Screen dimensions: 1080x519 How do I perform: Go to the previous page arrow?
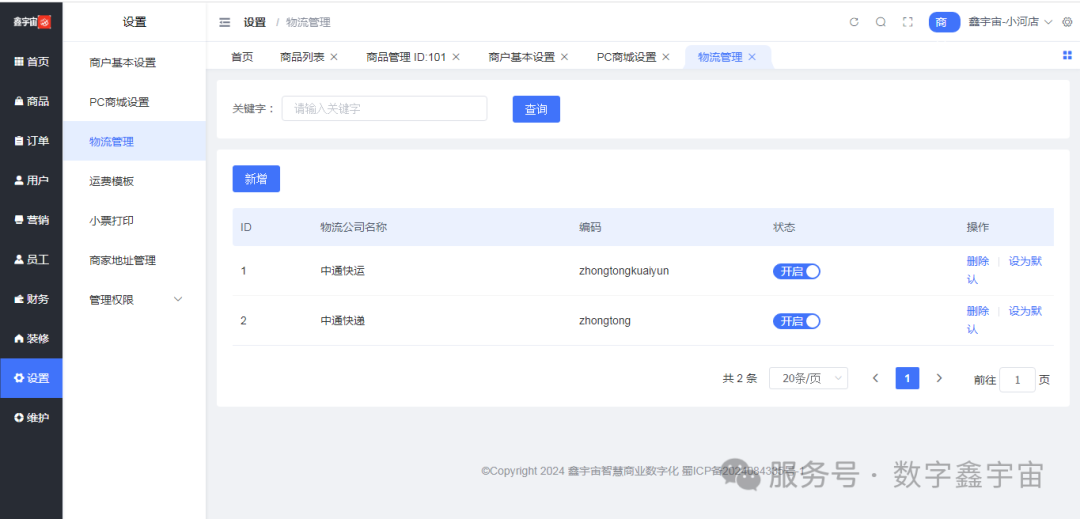pos(875,378)
